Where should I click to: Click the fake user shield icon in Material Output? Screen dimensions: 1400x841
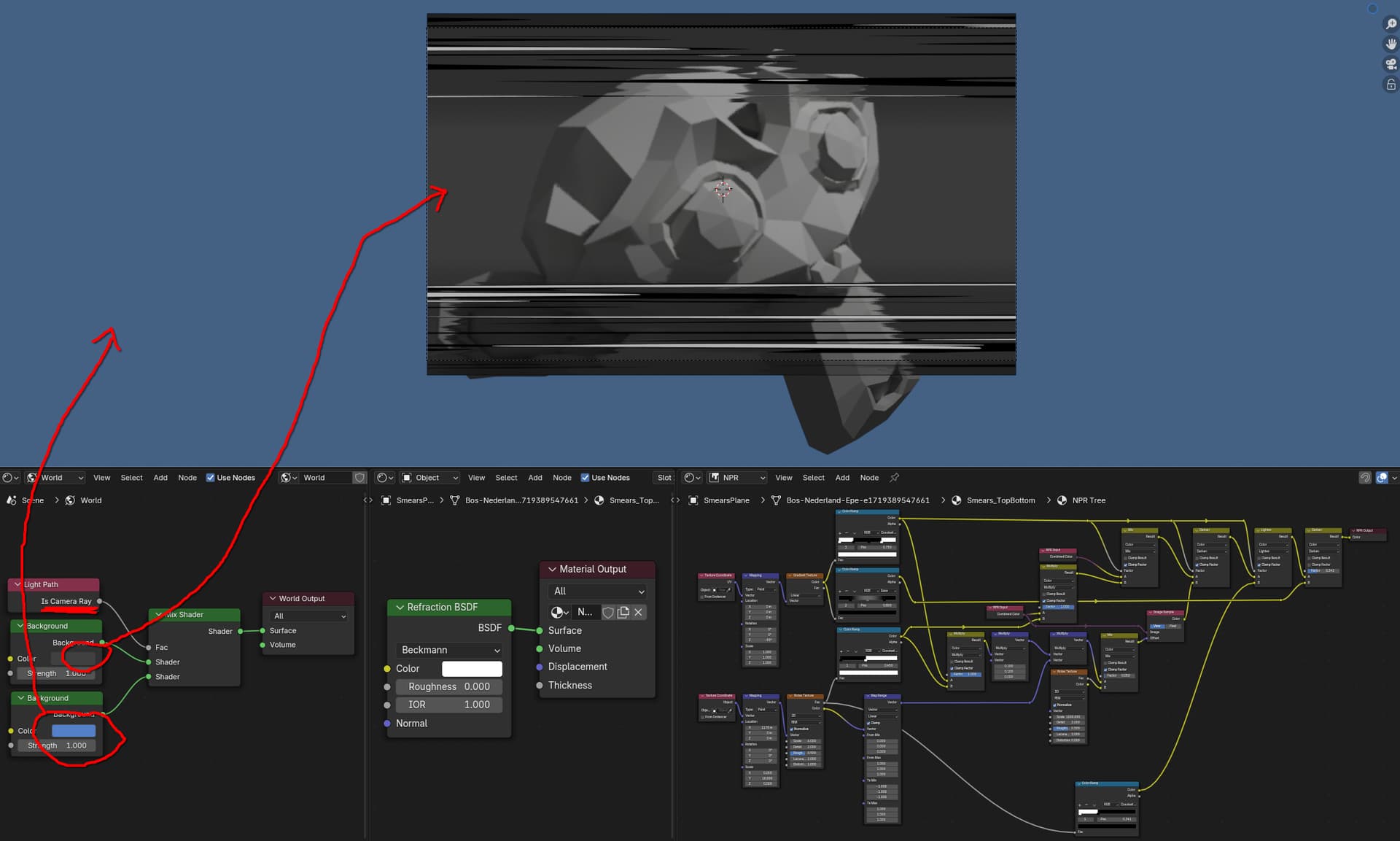[x=608, y=613]
